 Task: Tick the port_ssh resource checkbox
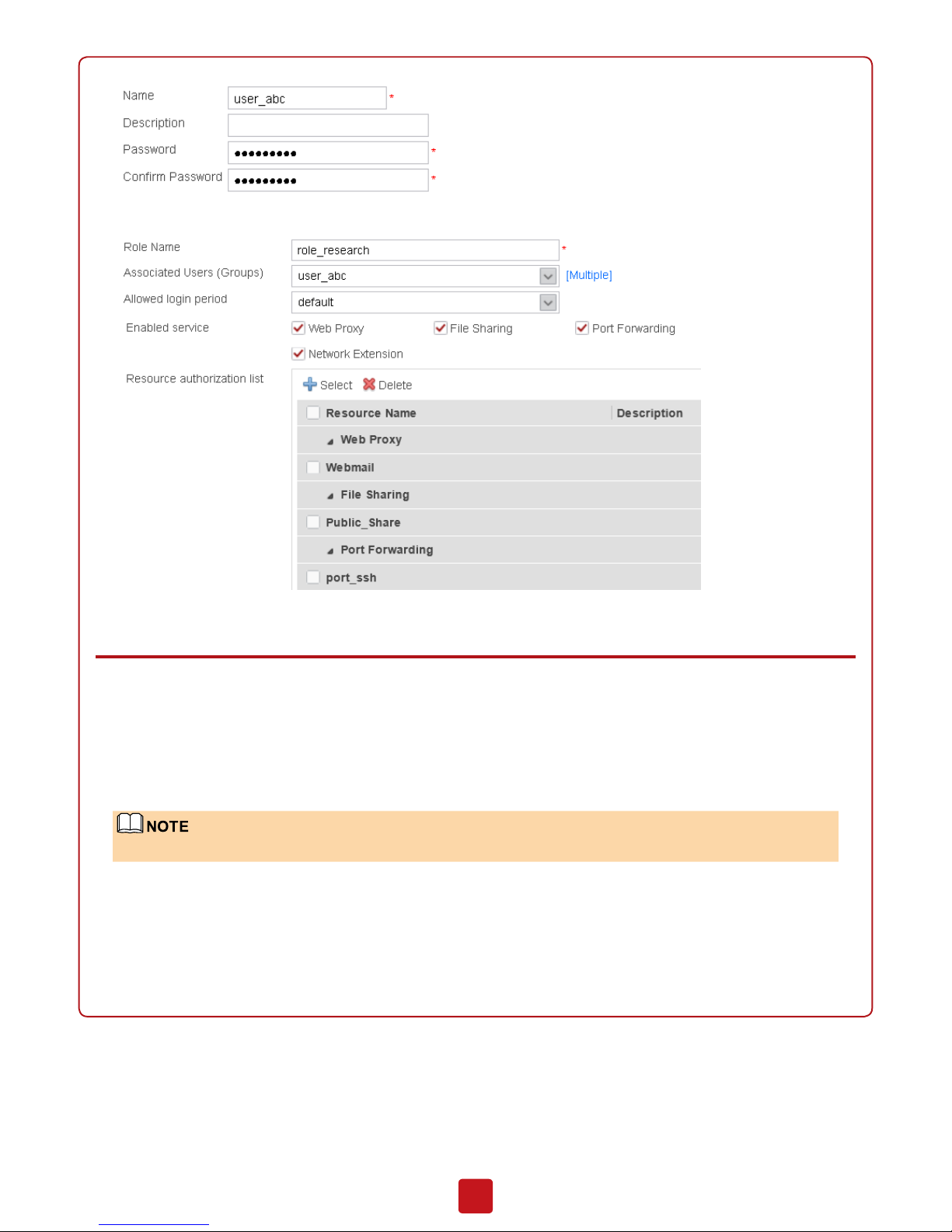pos(313,577)
